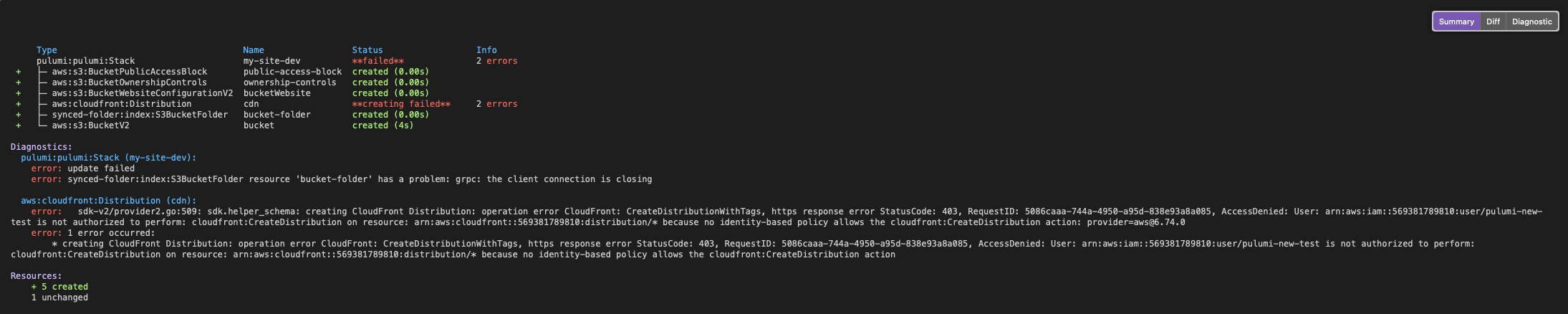Click the Status column header
1568x314 pixels.
[367, 50]
